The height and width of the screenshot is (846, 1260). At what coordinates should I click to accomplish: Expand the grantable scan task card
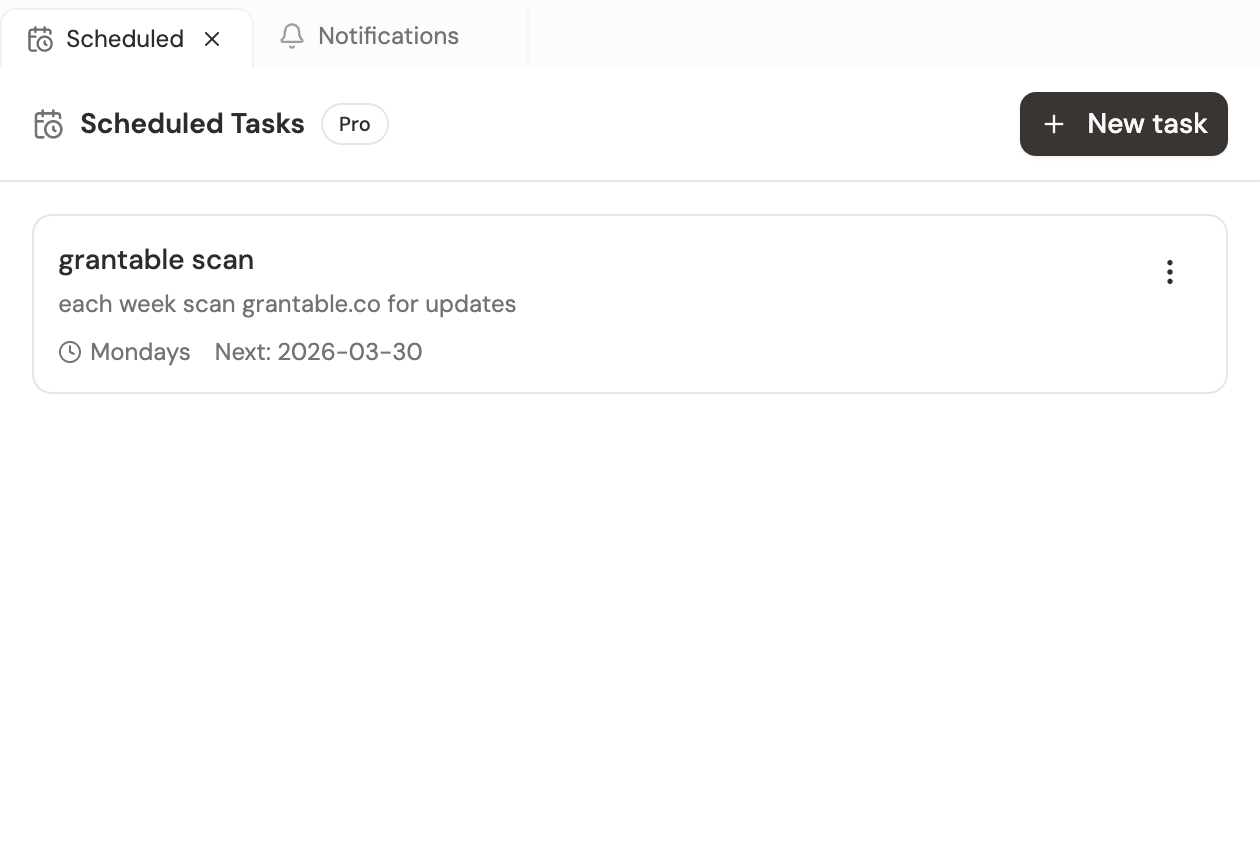tap(630, 304)
